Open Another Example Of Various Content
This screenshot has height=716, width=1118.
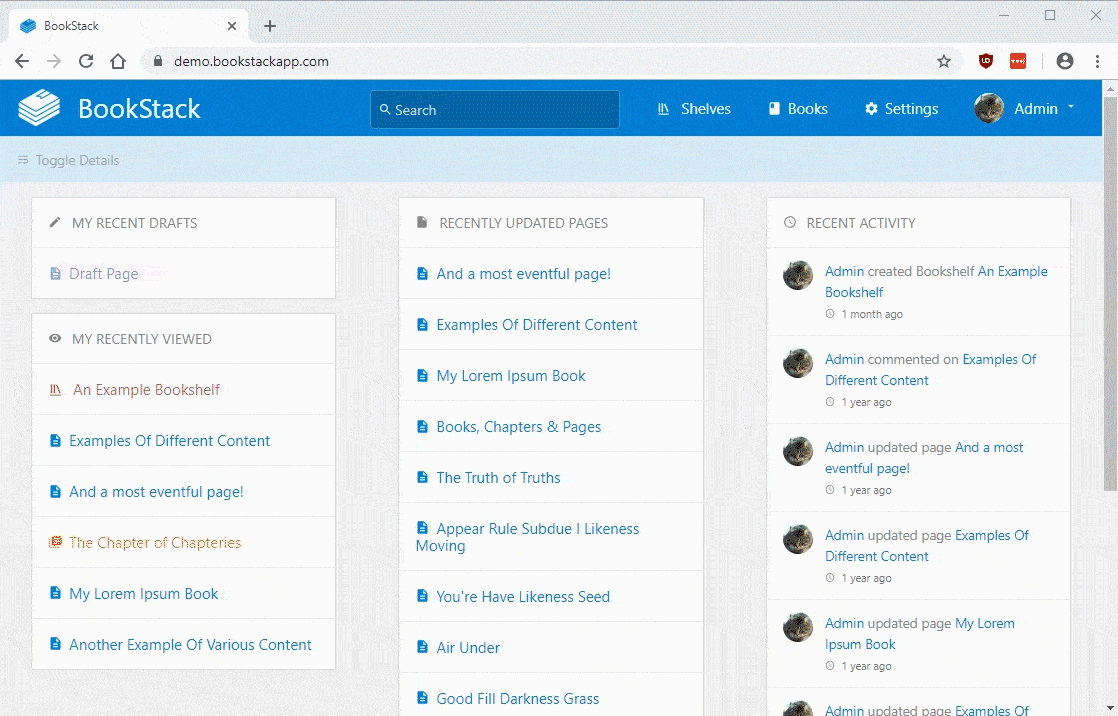pos(190,645)
